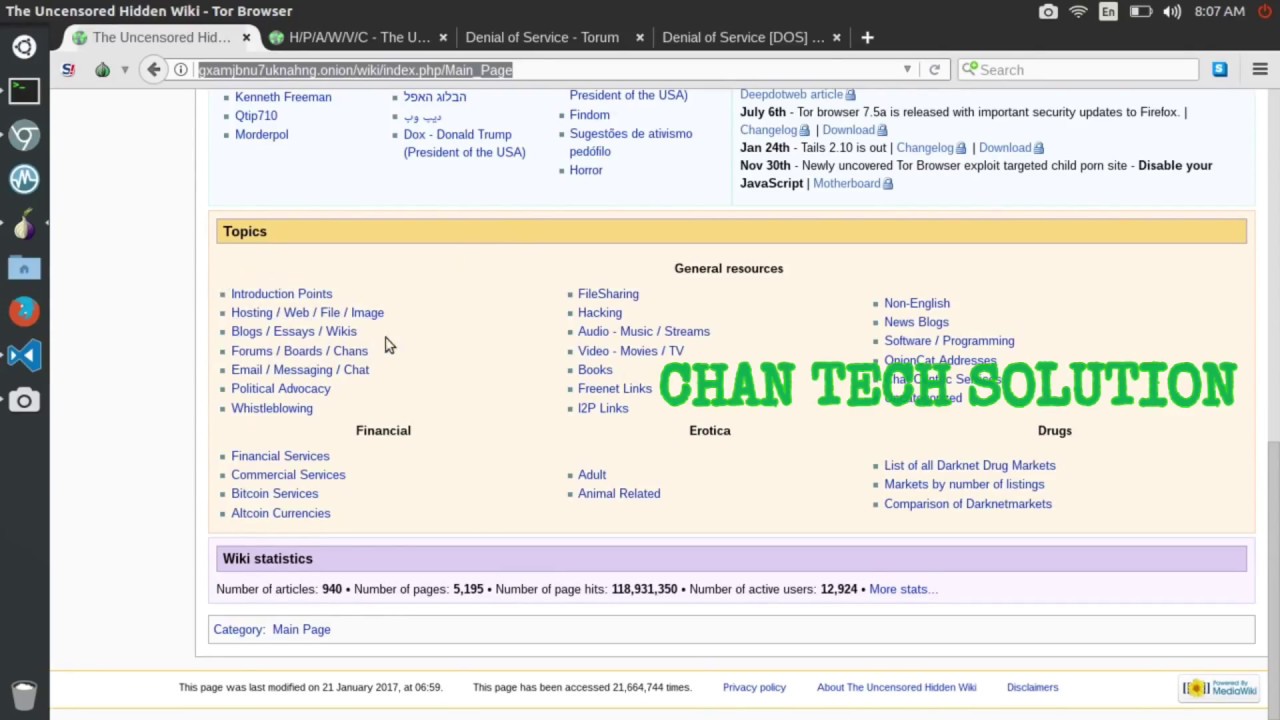
Task: Open the browser hamburger menu
Action: point(1260,70)
